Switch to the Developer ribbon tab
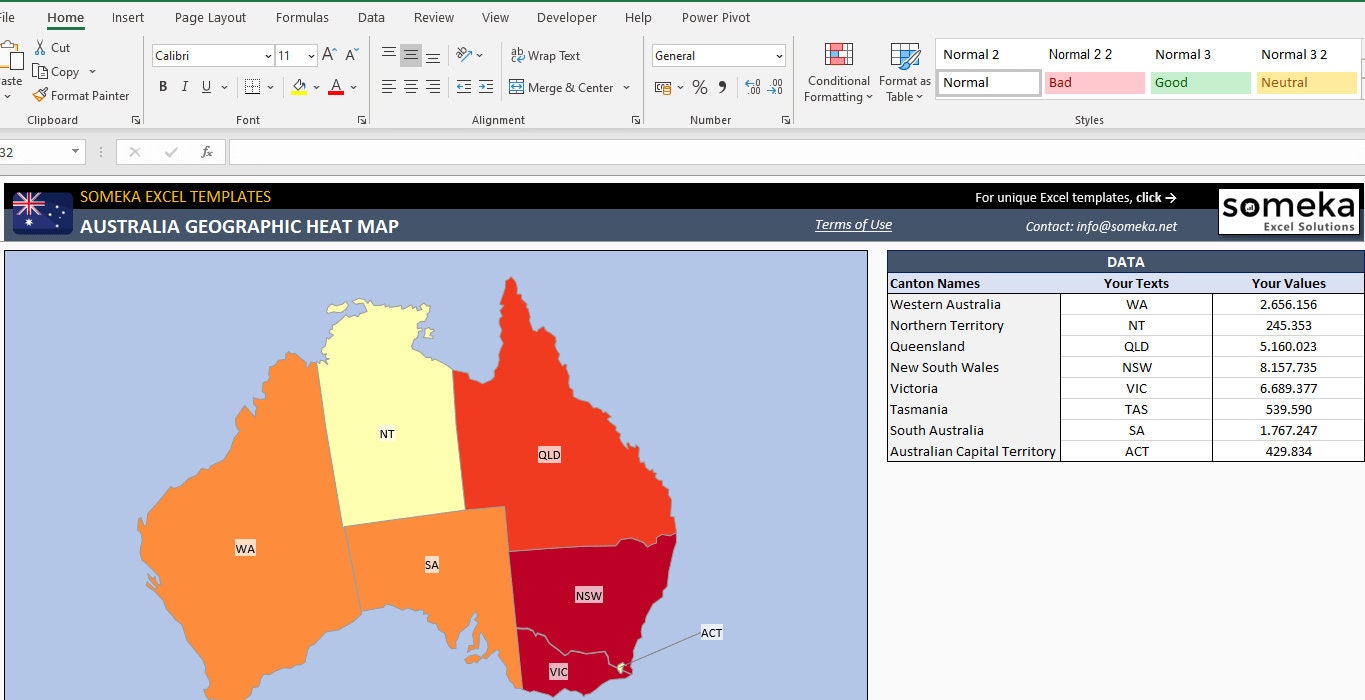 [566, 17]
